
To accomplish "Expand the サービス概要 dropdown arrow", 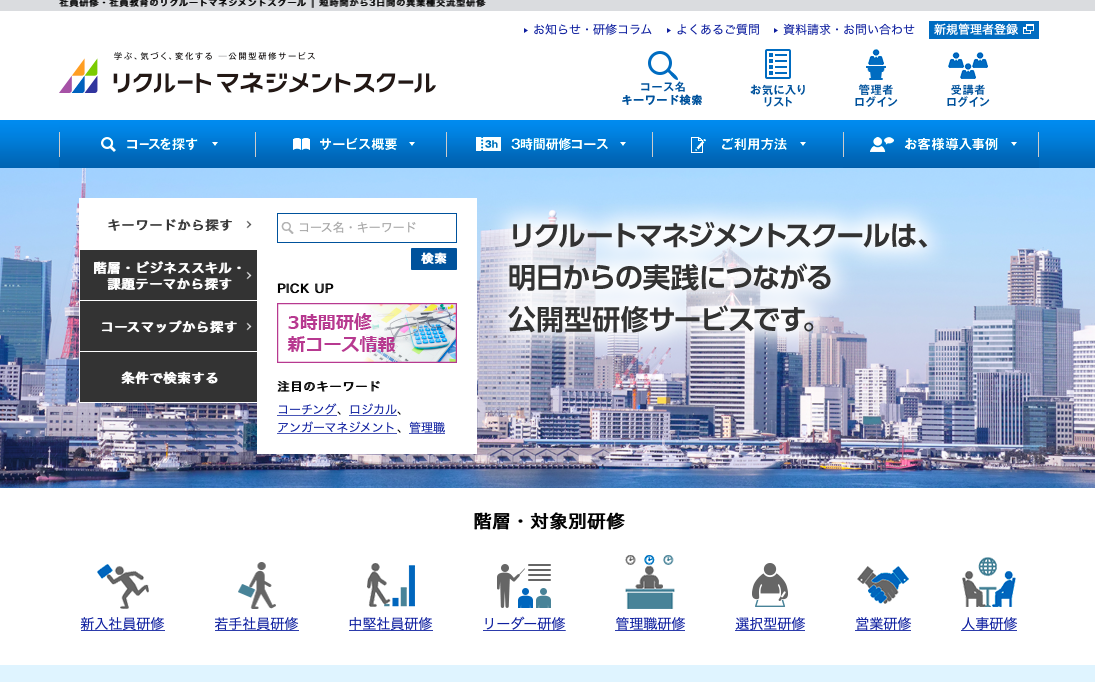I will [412, 144].
